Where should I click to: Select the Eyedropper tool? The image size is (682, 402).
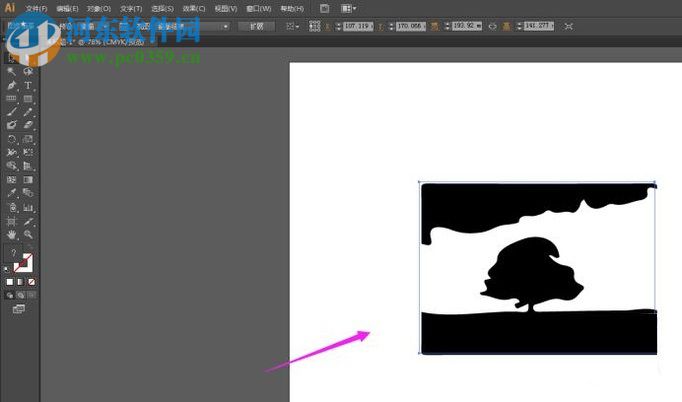(x=11, y=193)
